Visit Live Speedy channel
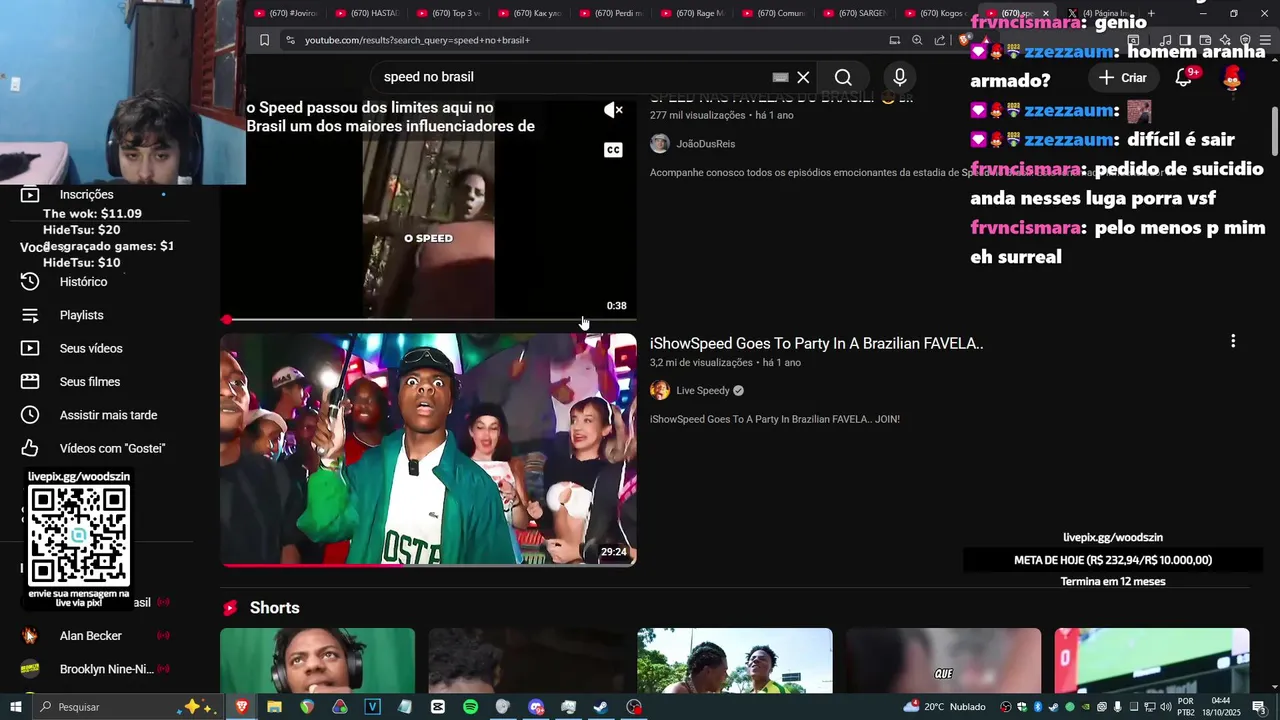 pyautogui.click(x=703, y=390)
